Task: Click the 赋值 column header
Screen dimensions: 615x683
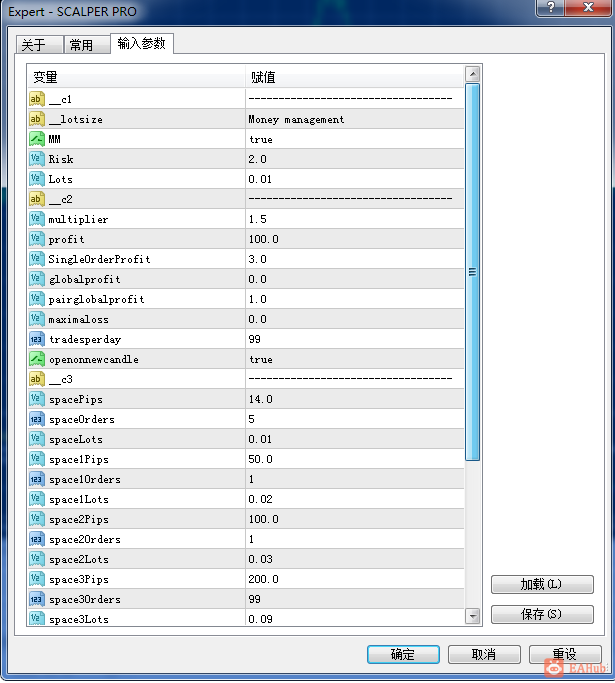Action: point(355,77)
